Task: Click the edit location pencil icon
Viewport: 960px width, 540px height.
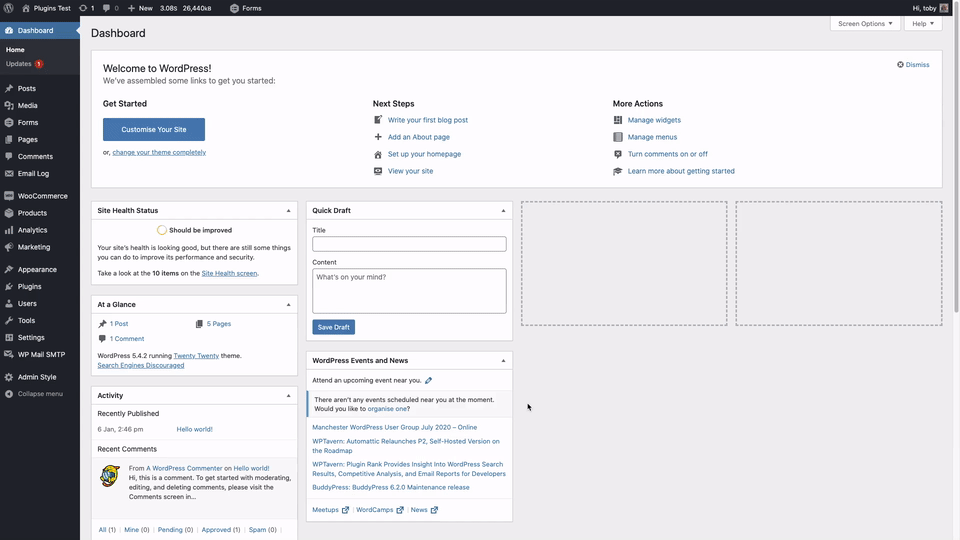Action: 429,380
